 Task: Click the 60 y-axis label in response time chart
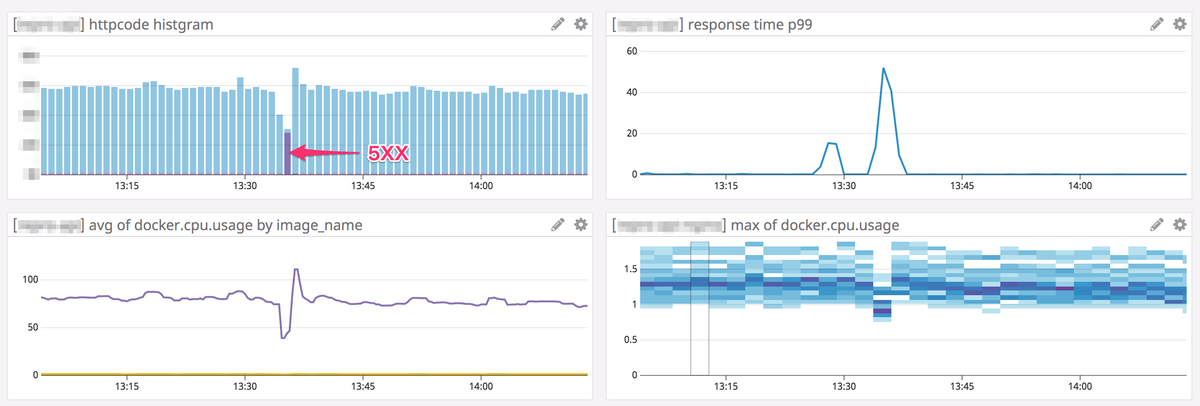click(x=631, y=51)
